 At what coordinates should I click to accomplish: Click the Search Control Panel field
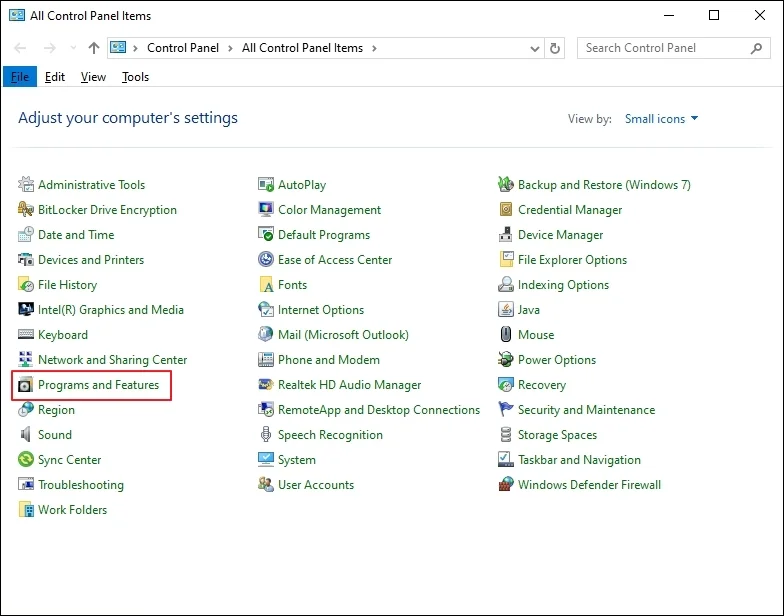click(x=673, y=48)
